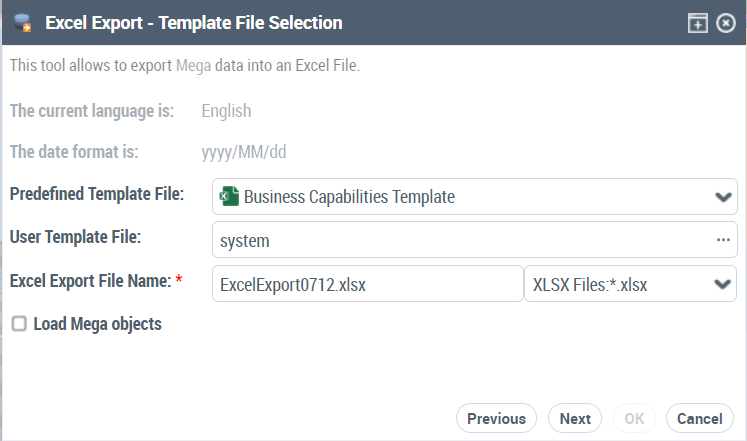Click the XLSX Files:*.xlsx format selector text
747x441 pixels.
click(590, 284)
